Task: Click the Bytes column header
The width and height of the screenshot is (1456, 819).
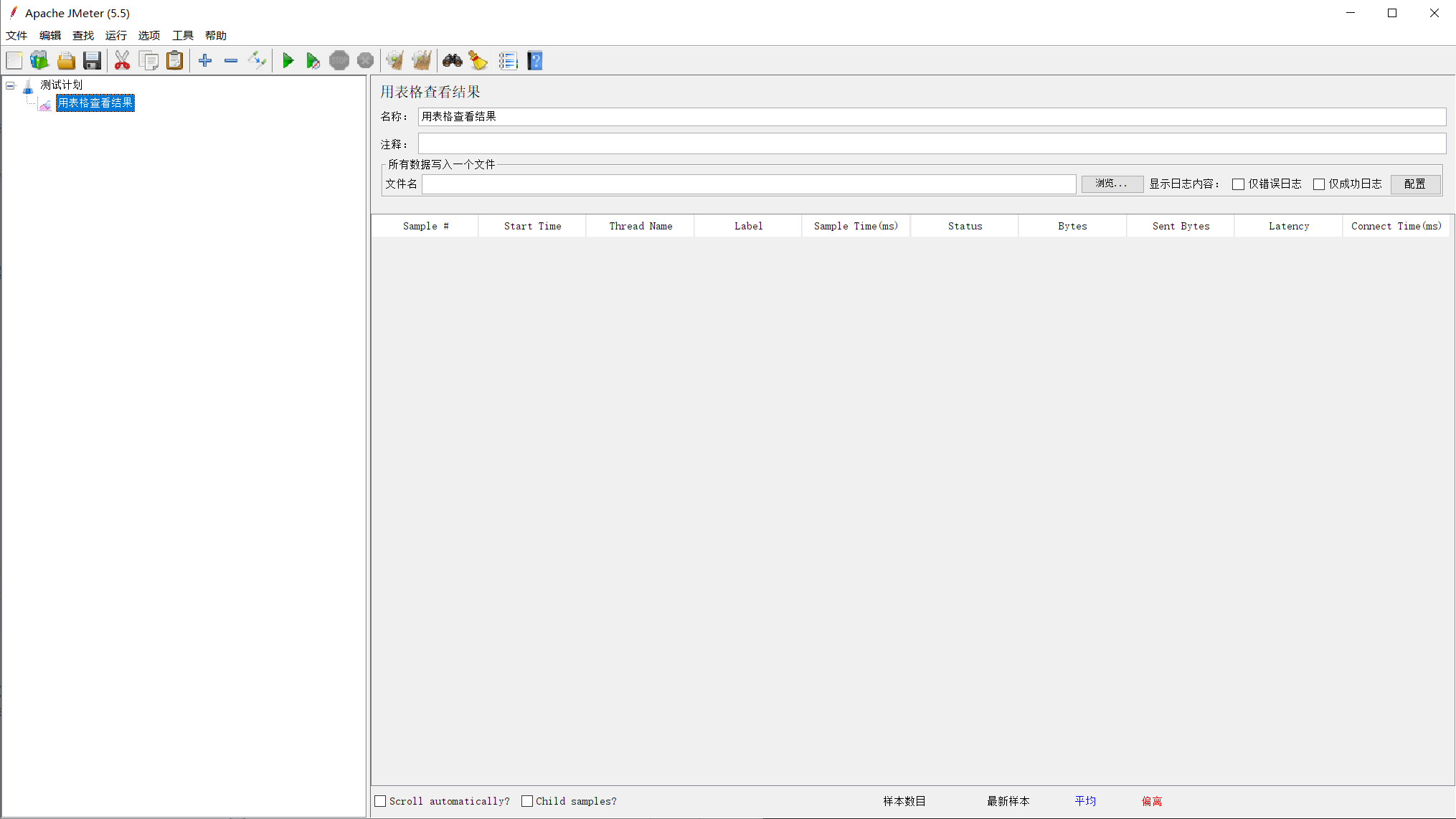Action: tap(1072, 226)
